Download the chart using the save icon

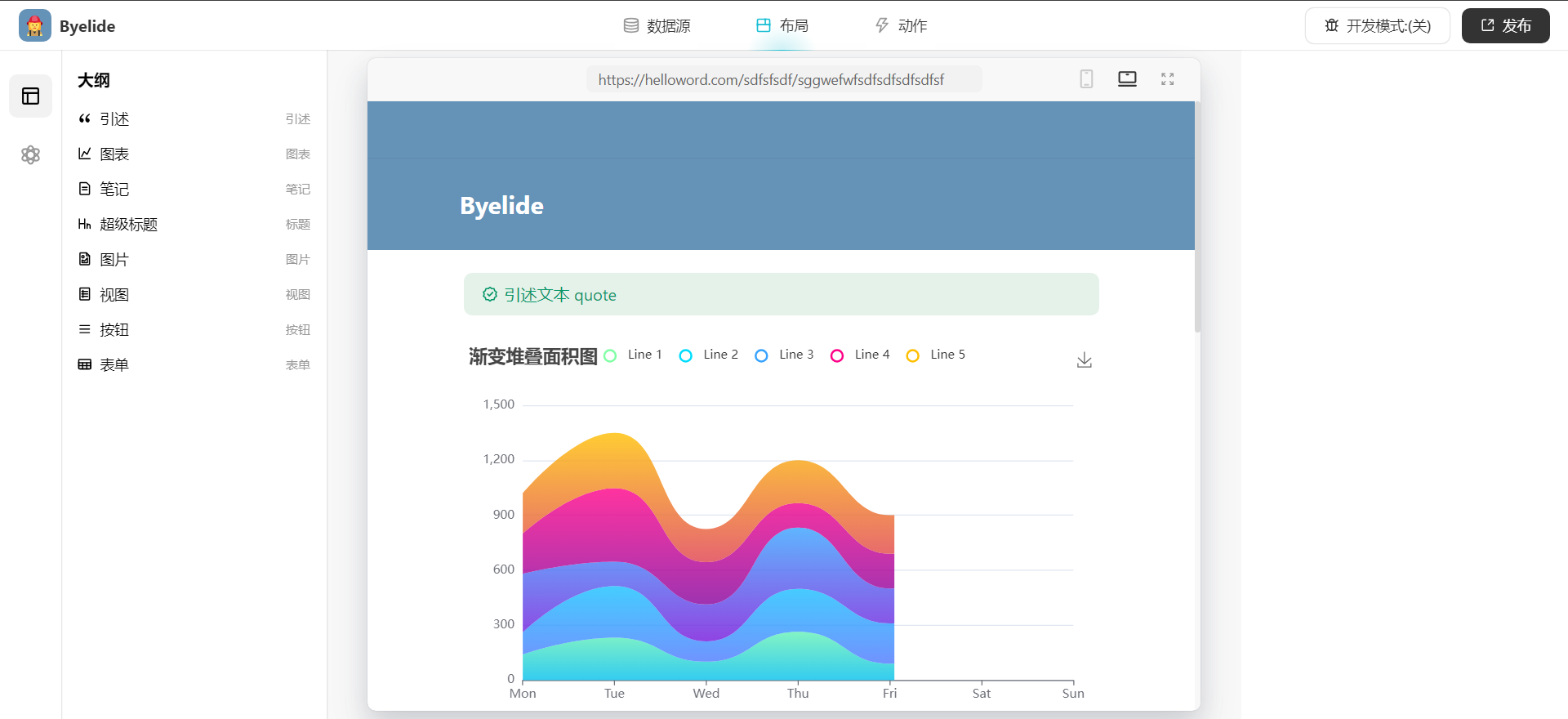[1085, 360]
